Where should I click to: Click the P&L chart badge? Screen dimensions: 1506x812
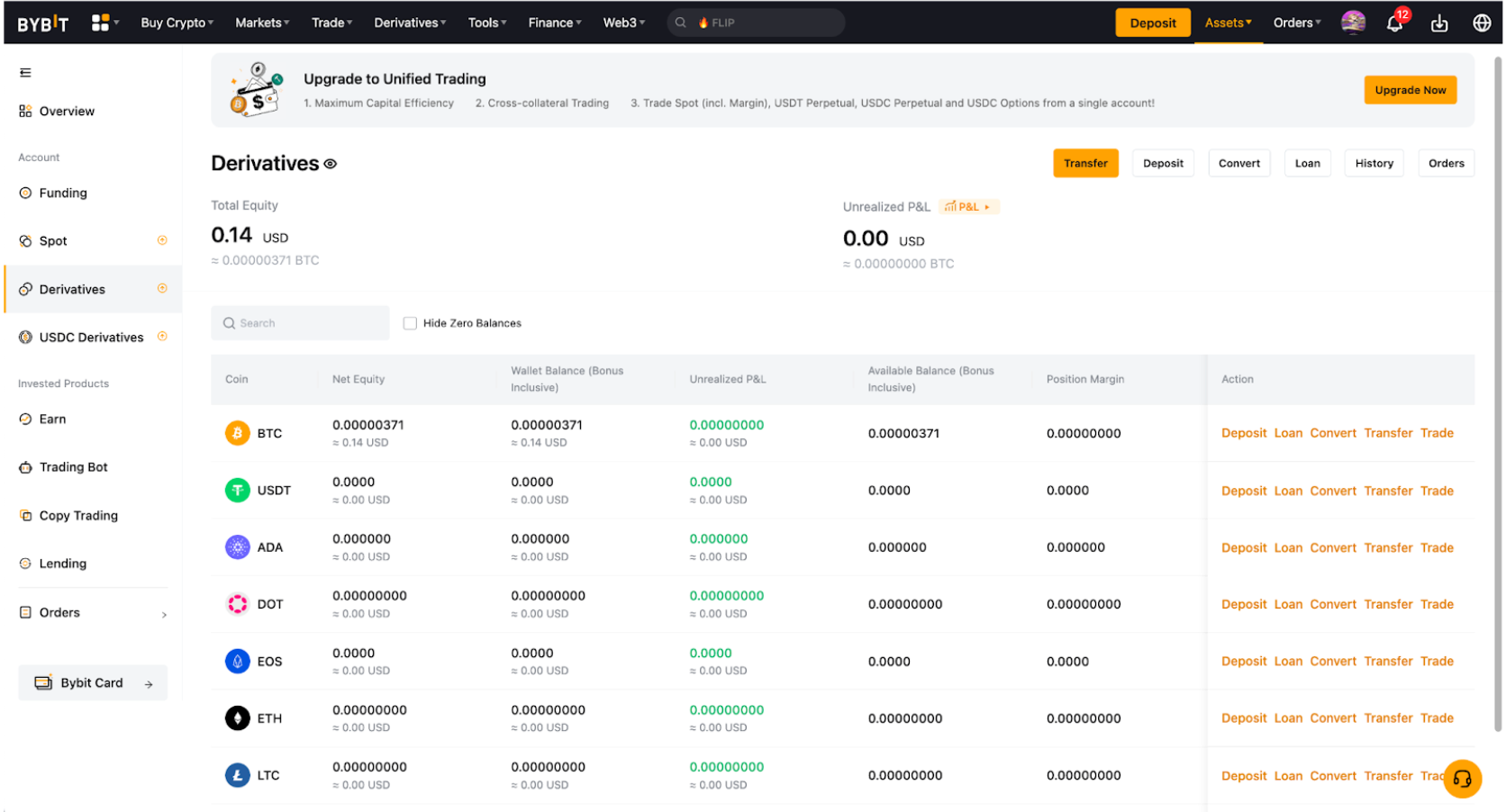pyautogui.click(x=968, y=207)
